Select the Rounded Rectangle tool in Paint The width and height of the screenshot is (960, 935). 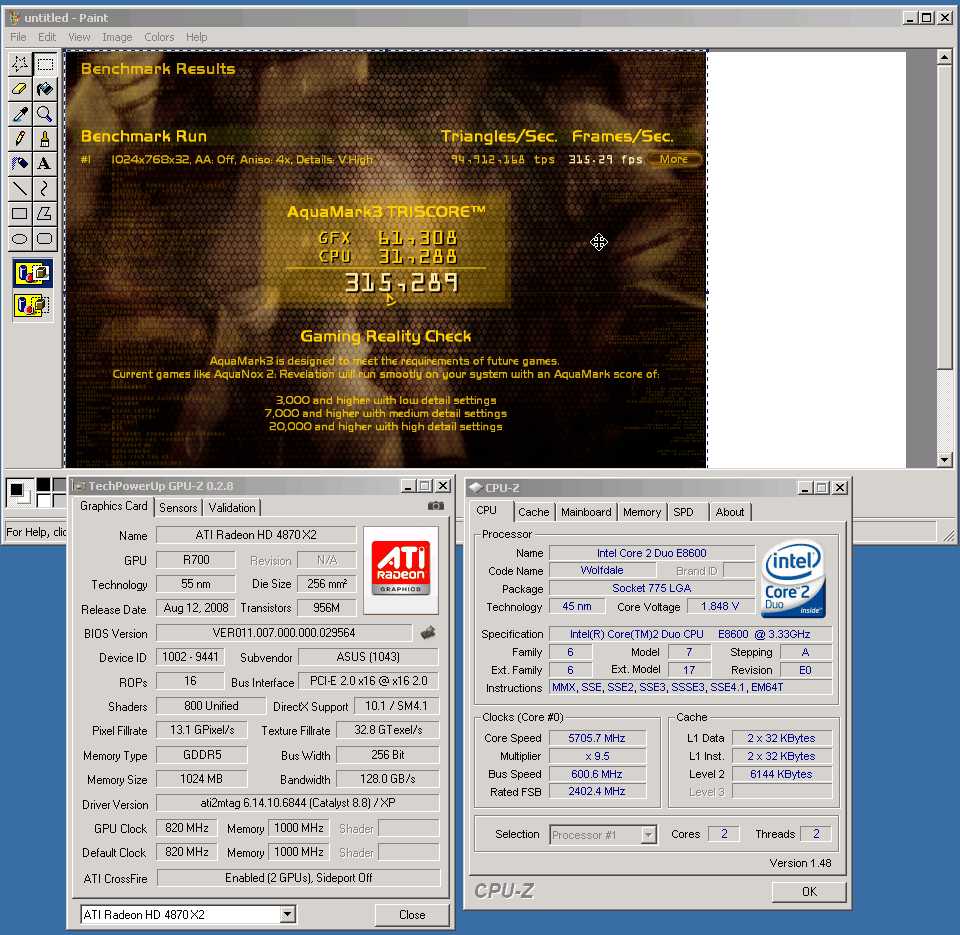(x=45, y=239)
